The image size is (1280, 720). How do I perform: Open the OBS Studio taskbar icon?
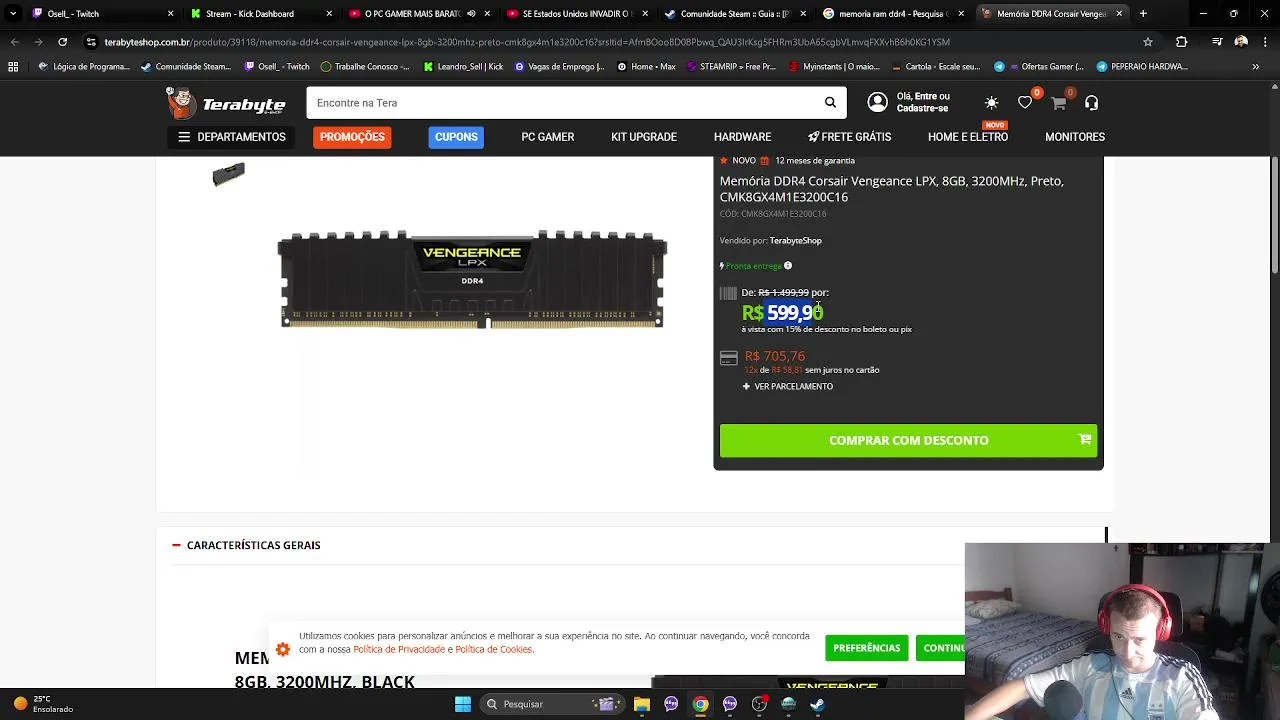pos(759,704)
